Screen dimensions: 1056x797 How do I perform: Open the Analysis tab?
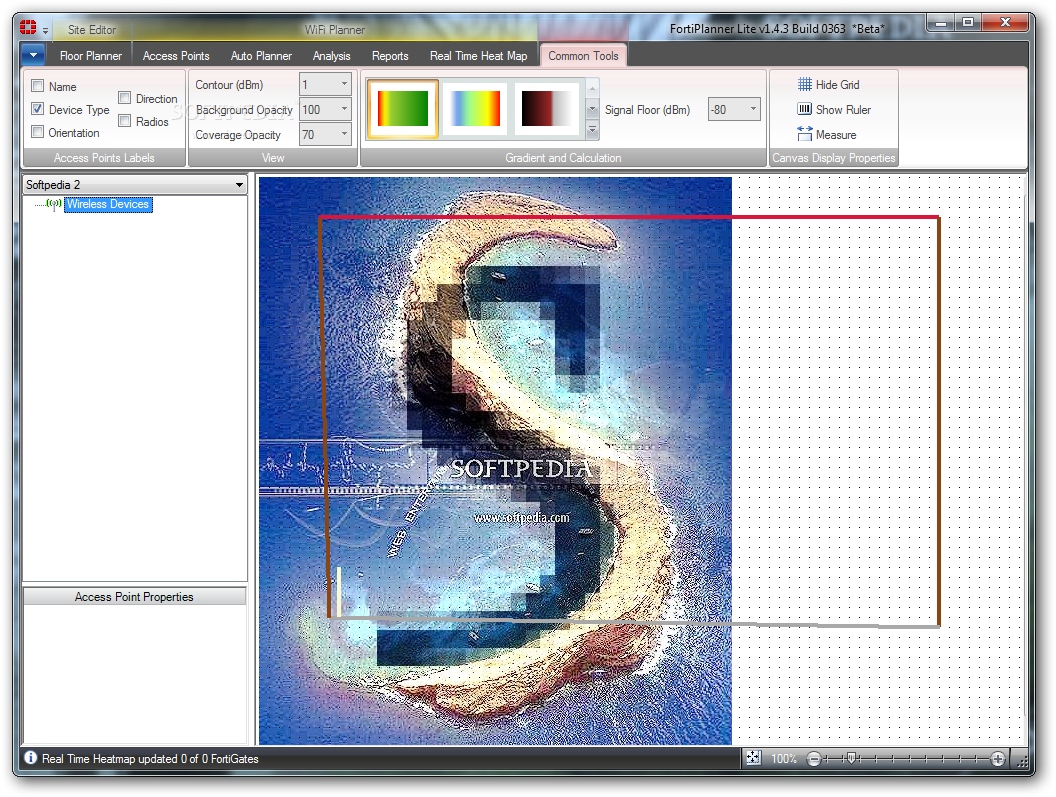coord(331,56)
